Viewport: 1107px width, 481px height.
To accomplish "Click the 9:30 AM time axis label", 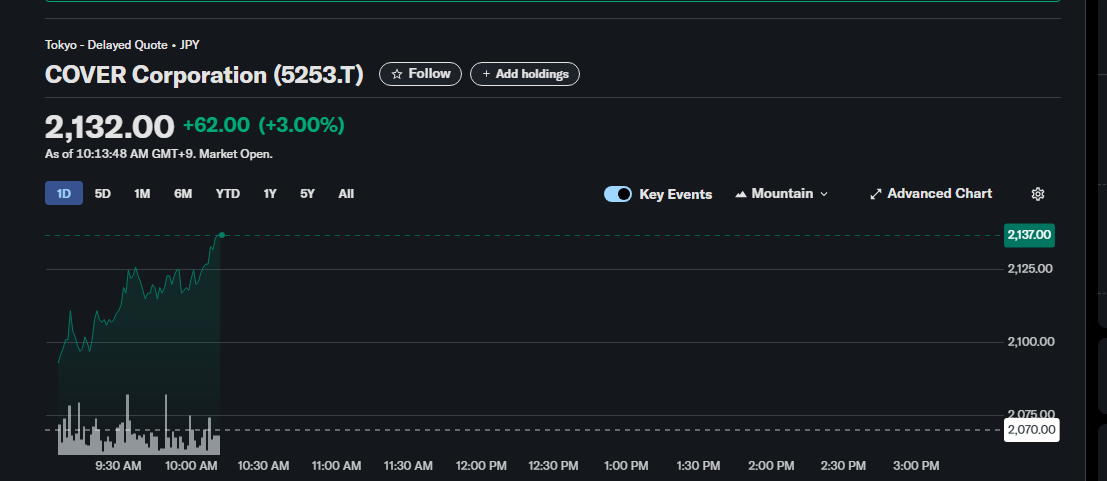I will (x=118, y=466).
